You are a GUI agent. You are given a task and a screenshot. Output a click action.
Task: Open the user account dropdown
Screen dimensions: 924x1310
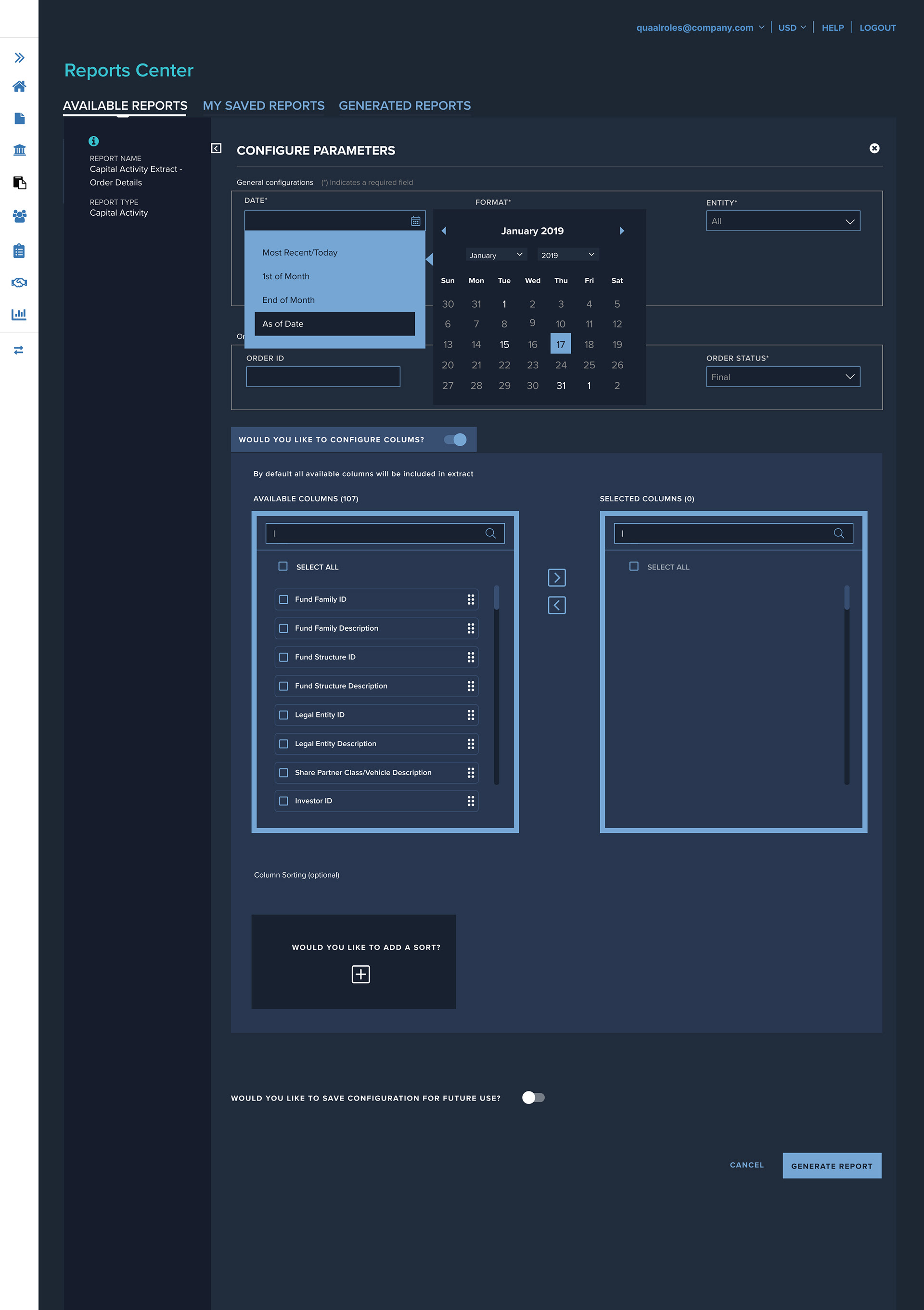pos(700,27)
